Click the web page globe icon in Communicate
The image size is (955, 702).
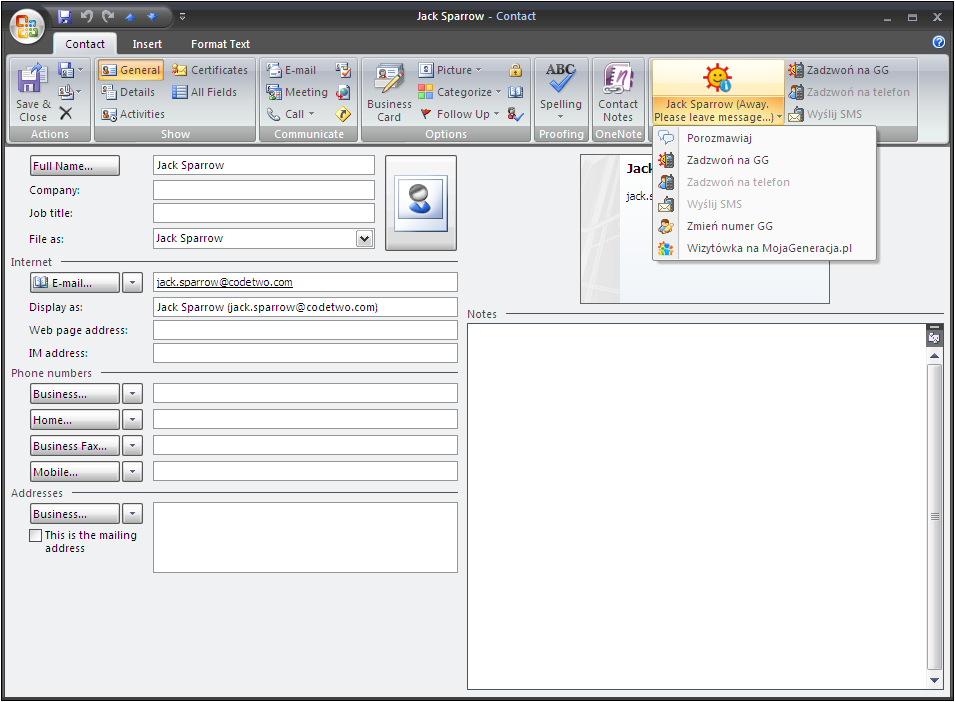tap(343, 92)
